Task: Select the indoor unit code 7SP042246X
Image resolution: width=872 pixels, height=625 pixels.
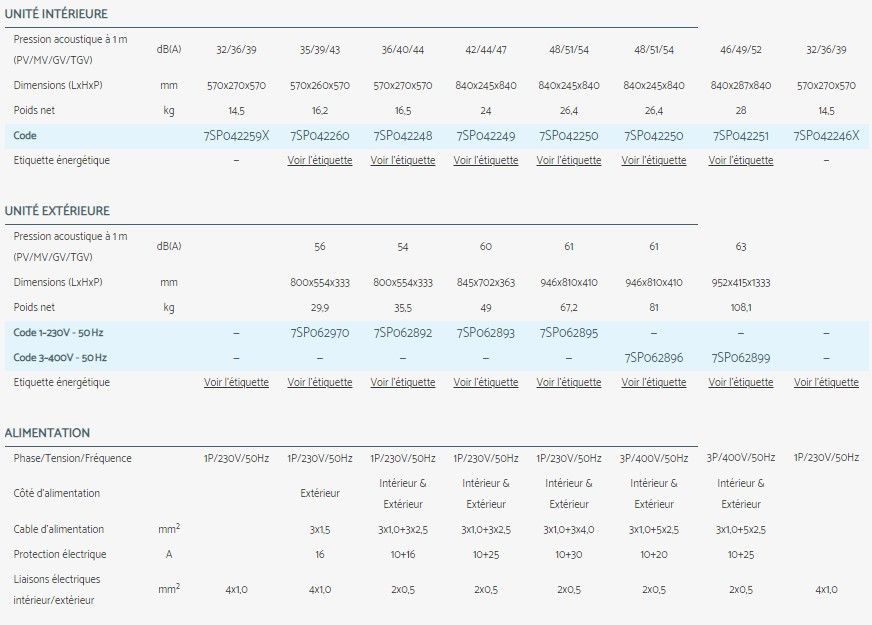Action: 826,135
